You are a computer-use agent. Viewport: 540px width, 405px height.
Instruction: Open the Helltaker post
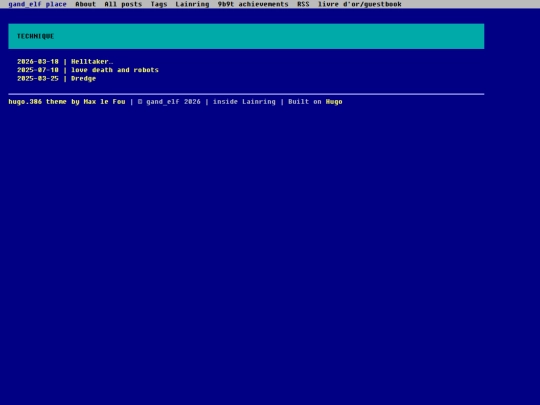point(92,62)
